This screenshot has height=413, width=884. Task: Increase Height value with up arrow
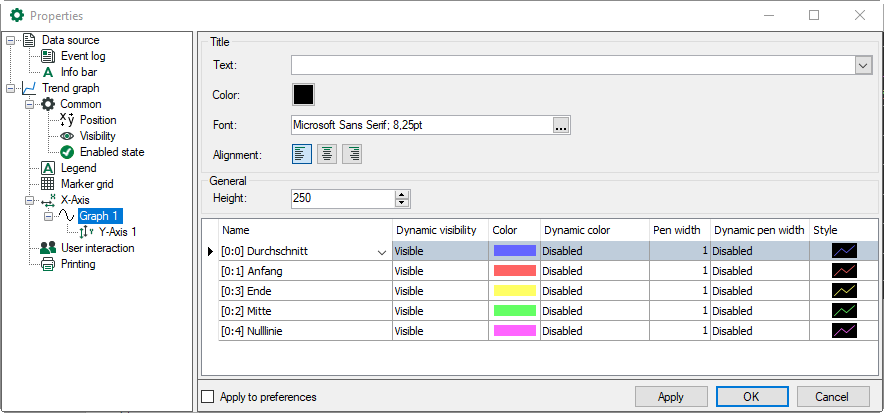(402, 194)
